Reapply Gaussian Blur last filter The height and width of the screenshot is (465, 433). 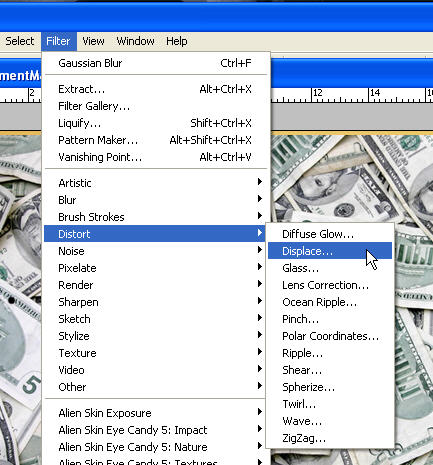155,63
